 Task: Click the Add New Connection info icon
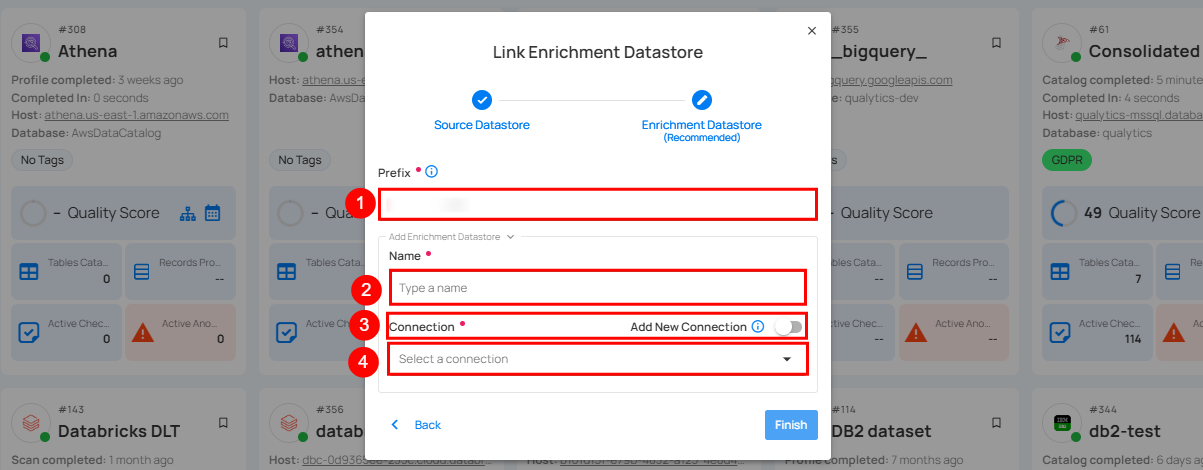point(758,327)
